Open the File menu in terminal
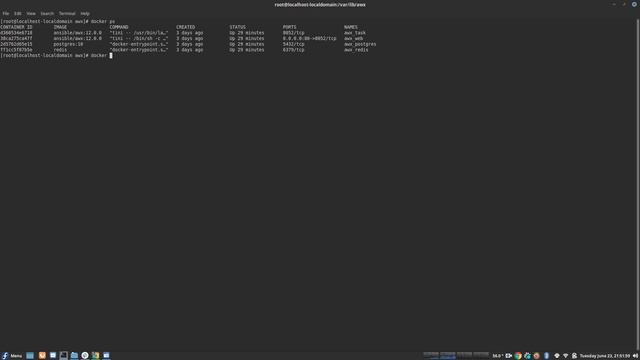Screen dimensions: 640x360 (6, 13)
